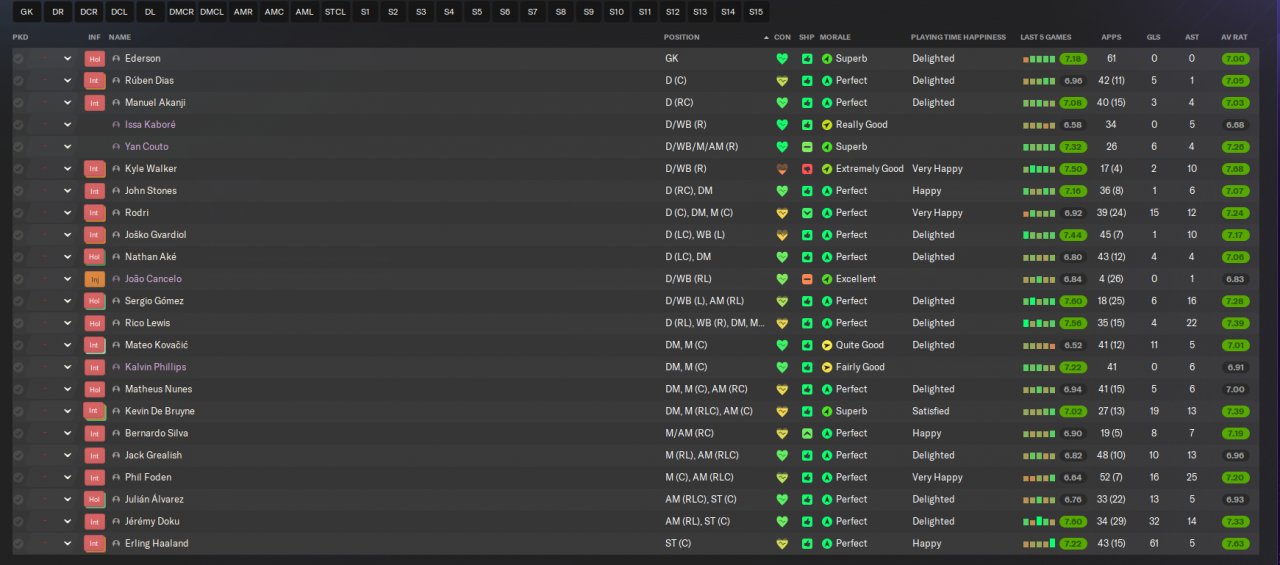This screenshot has height=565, width=1280.
Task: Click Kalvin Phillips's Fairly Good morale icon
Action: (x=827, y=367)
